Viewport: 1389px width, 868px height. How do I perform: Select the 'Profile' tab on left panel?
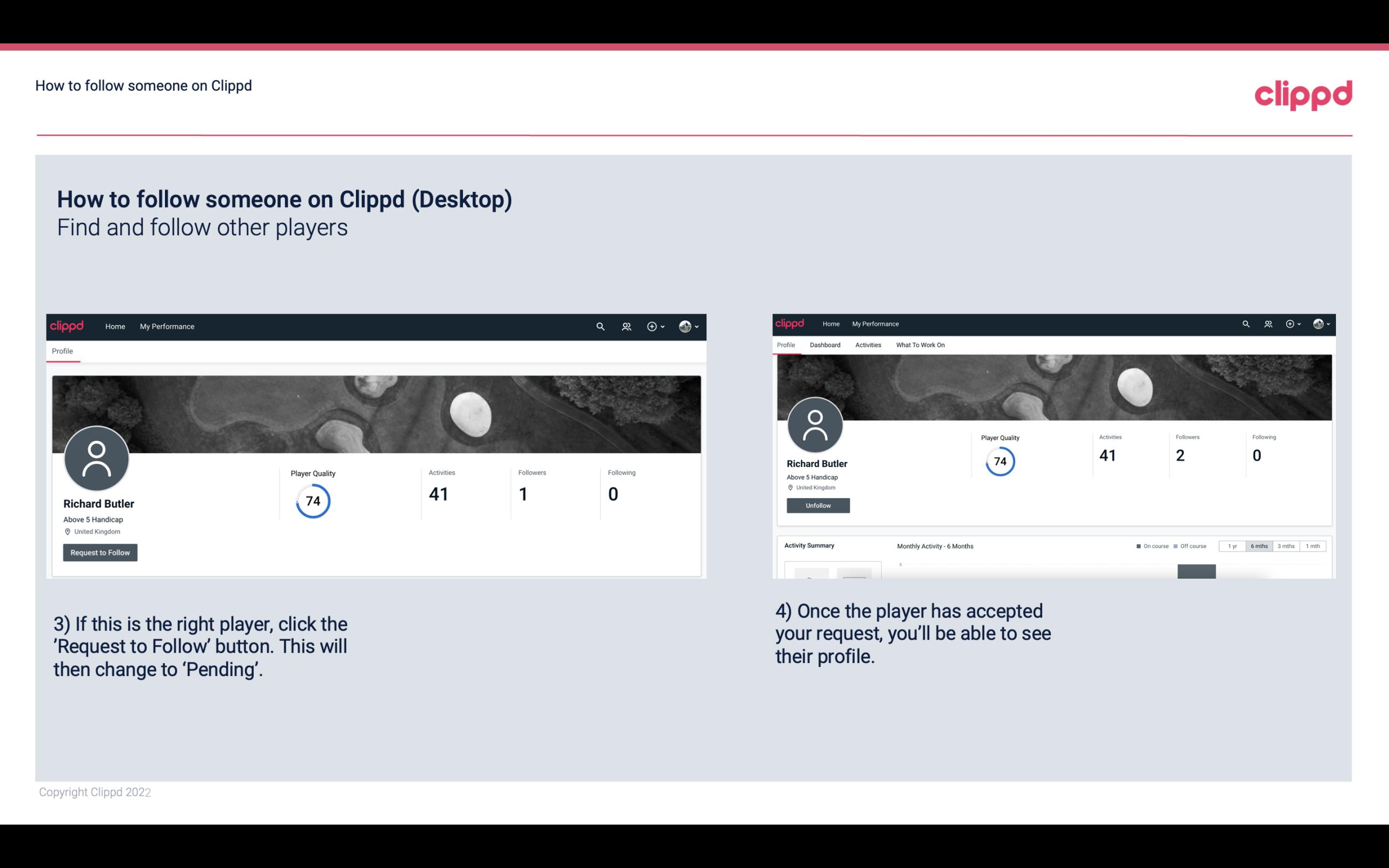point(62,351)
